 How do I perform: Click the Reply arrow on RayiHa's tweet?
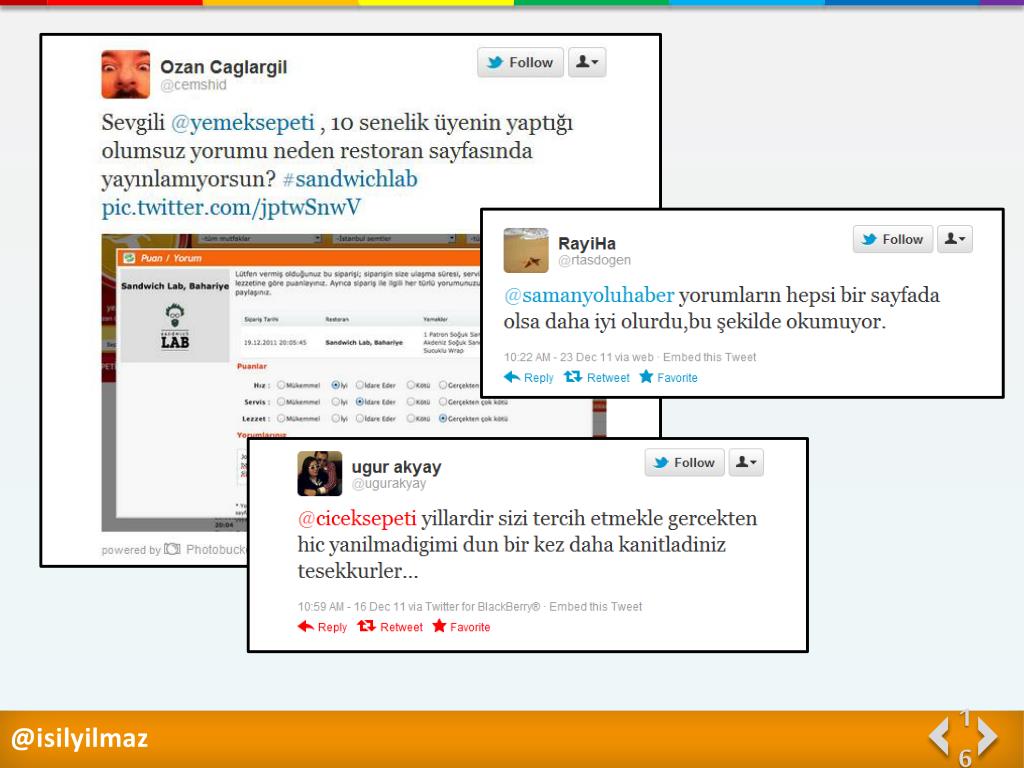pyautogui.click(x=512, y=377)
